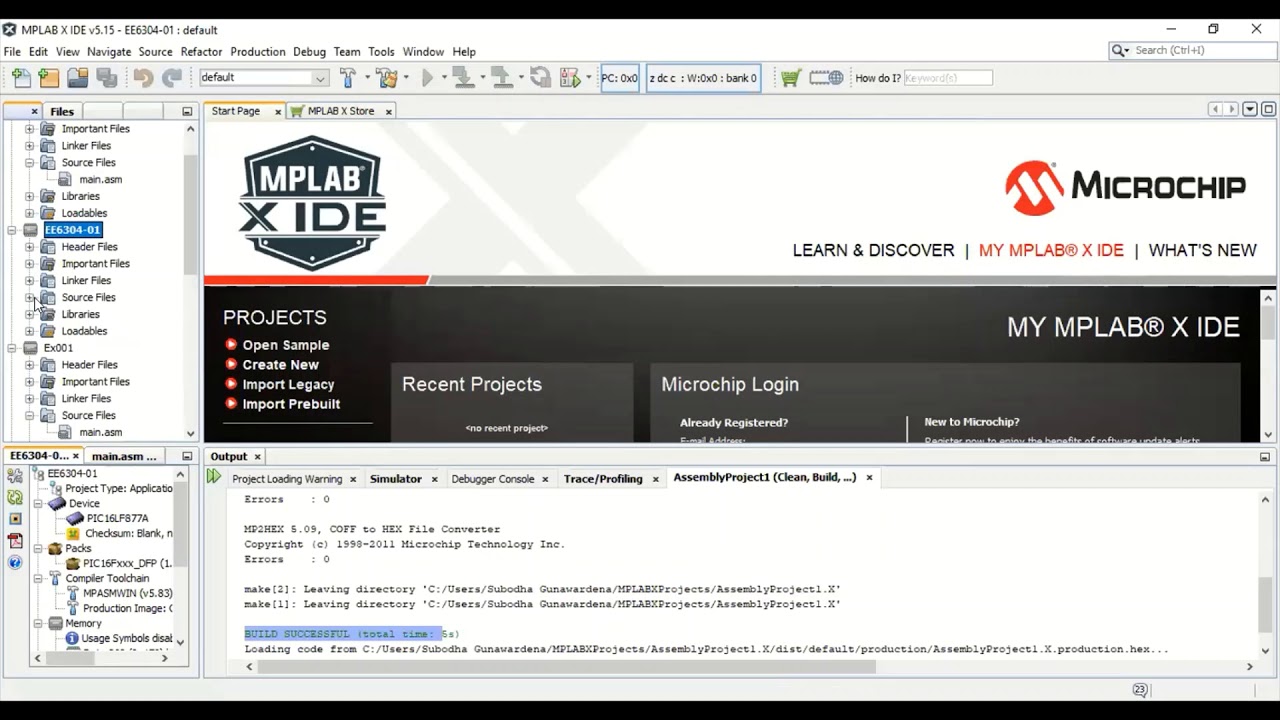The width and height of the screenshot is (1280, 720).
Task: Select MPASMWIN (v5.83) toolchain entry
Action: click(x=127, y=593)
